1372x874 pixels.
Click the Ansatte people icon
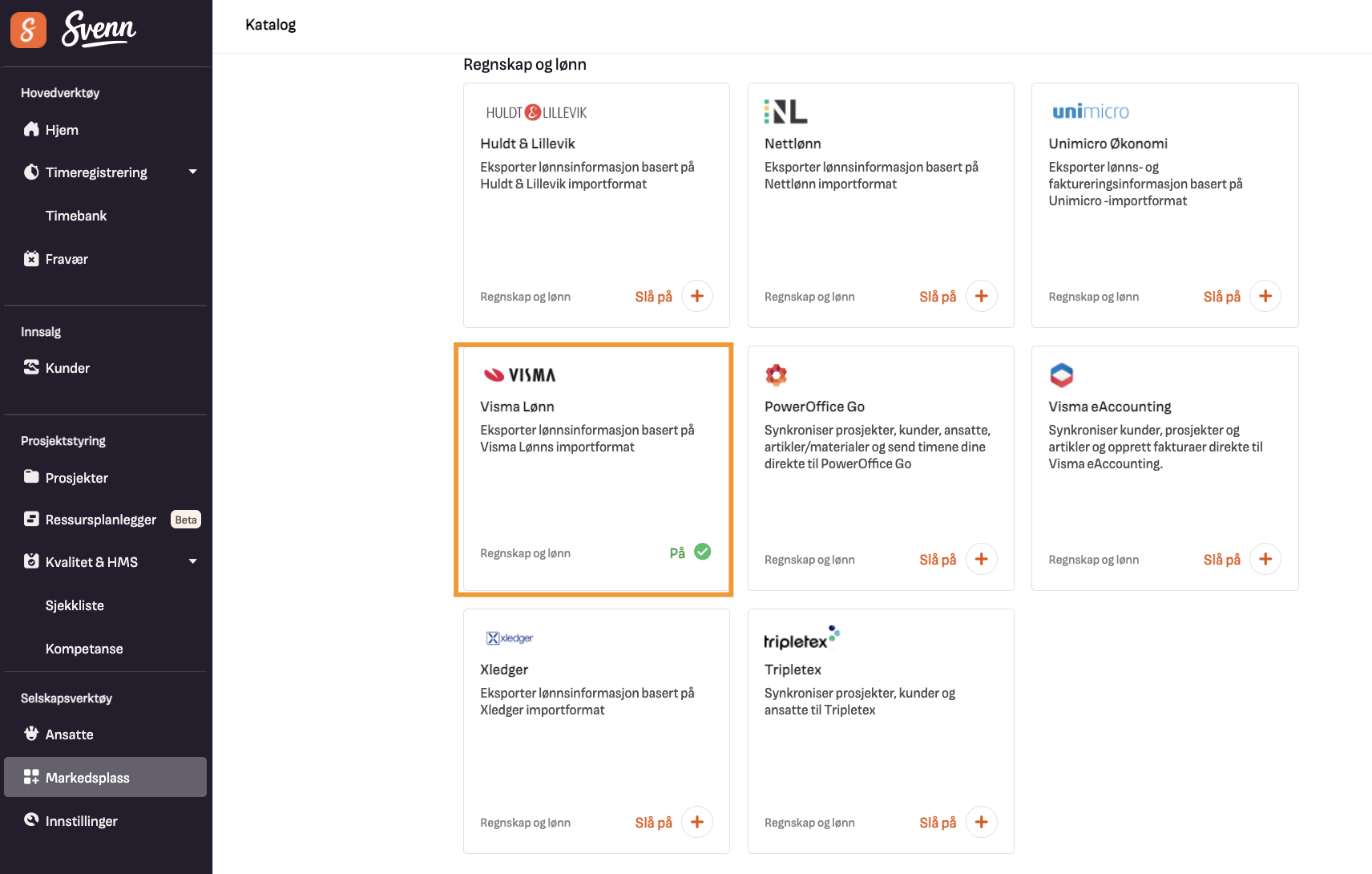tap(31, 734)
